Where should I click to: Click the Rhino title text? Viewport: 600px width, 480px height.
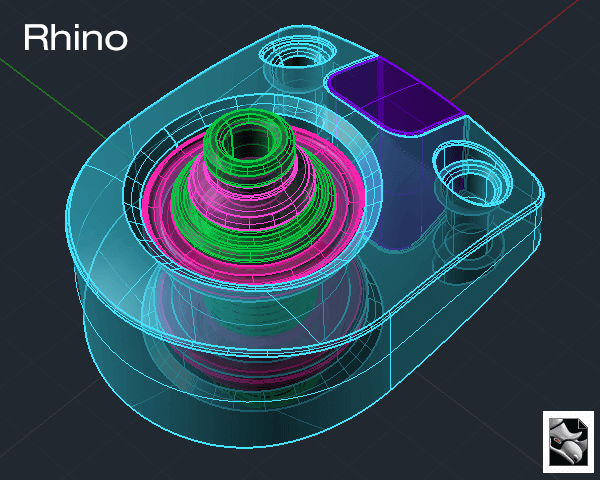pos(75,38)
